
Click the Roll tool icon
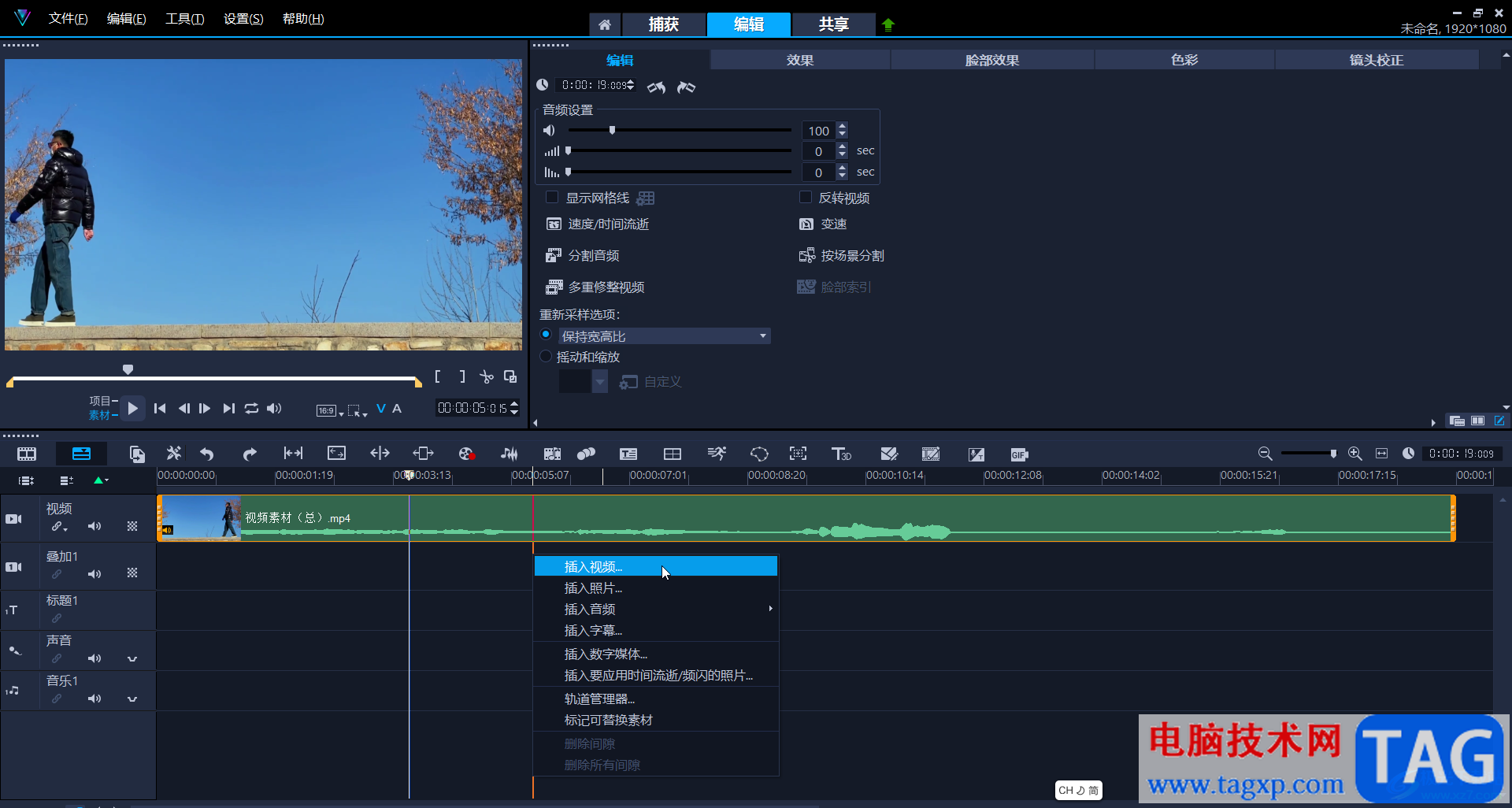(x=380, y=454)
